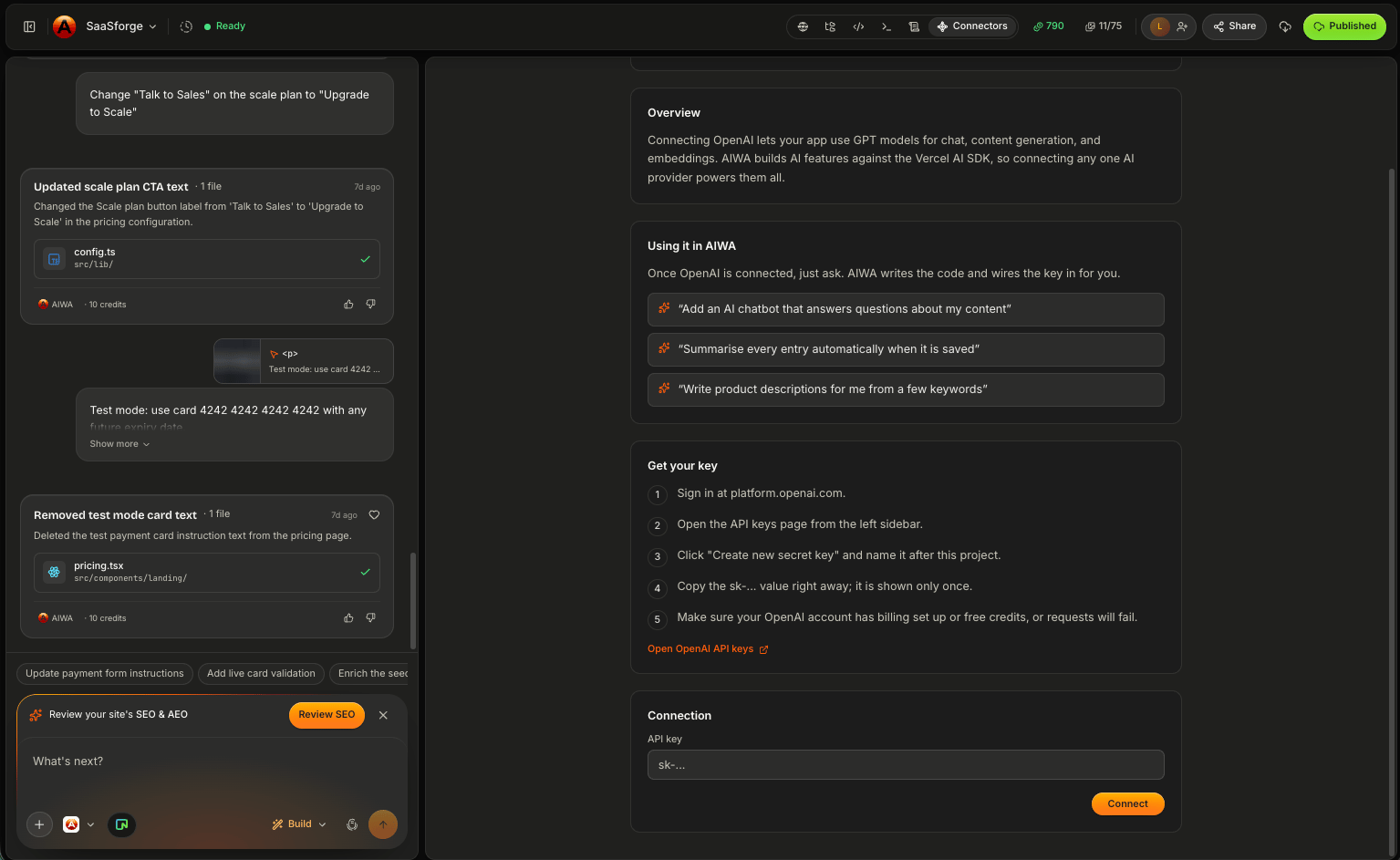Thumbs up the Removed test mode response
Viewport: 1400px width, 860px height.
pos(348,618)
